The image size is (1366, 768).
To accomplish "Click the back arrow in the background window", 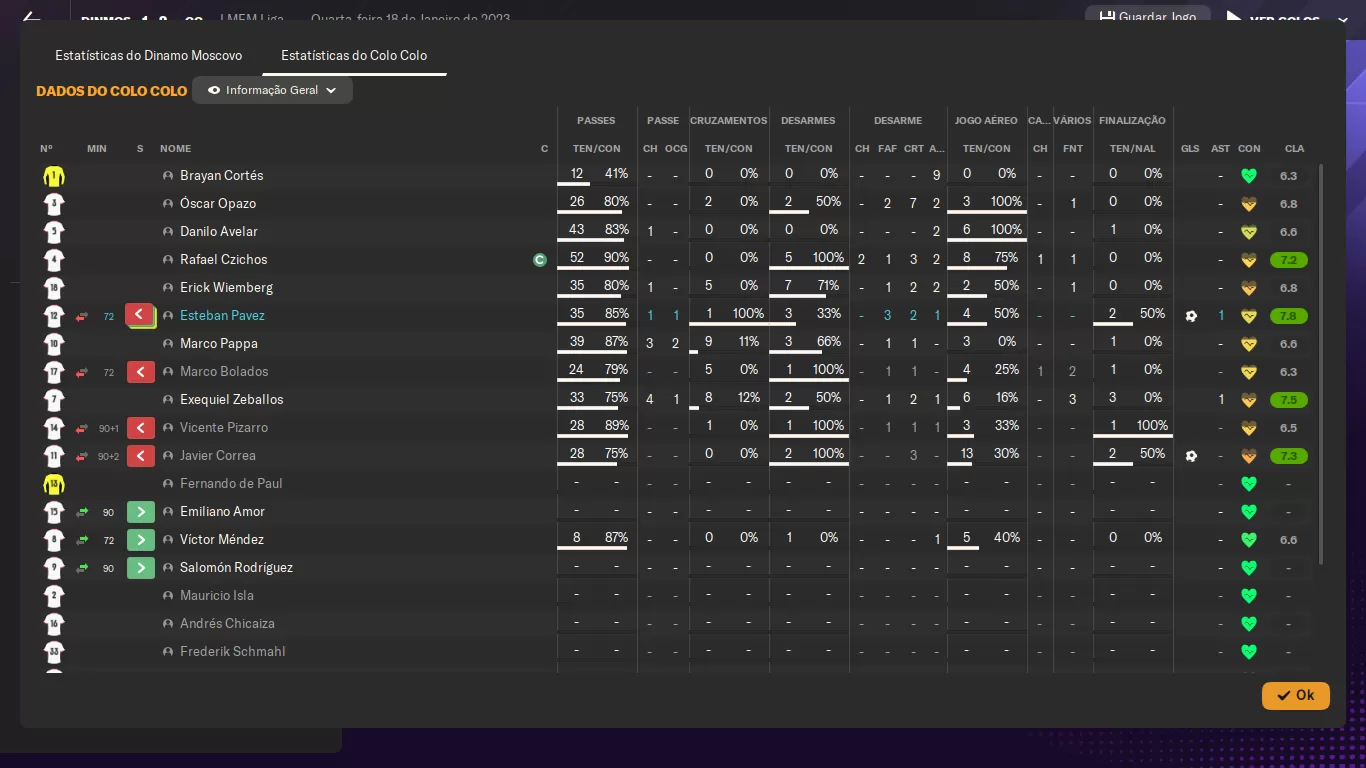I will 32,17.
